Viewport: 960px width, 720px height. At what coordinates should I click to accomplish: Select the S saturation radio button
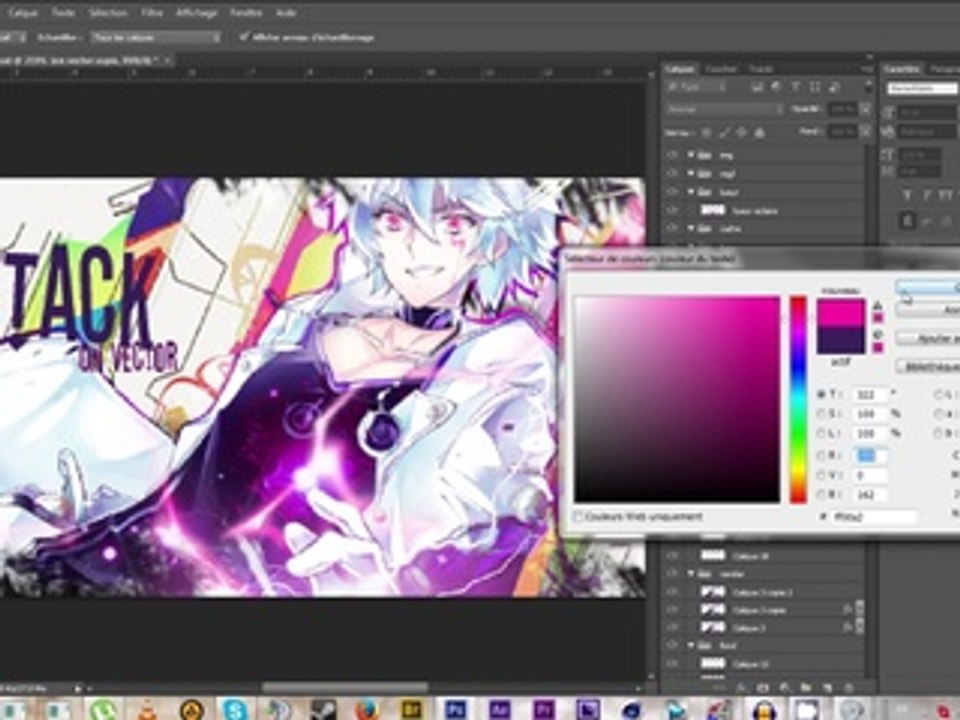pos(822,414)
